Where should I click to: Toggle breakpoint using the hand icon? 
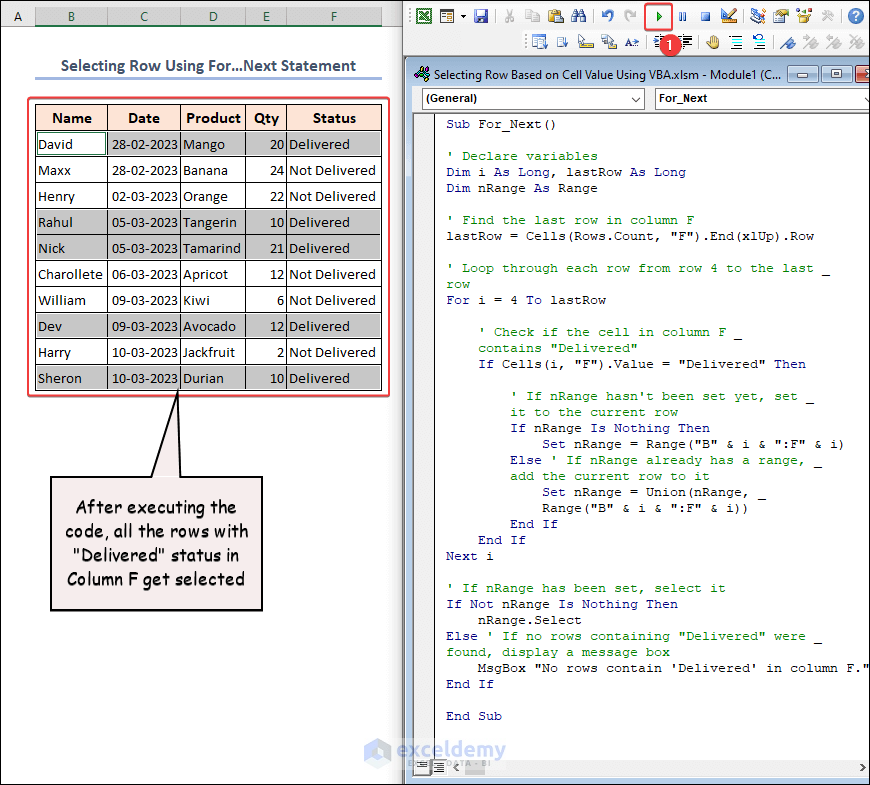coord(713,42)
